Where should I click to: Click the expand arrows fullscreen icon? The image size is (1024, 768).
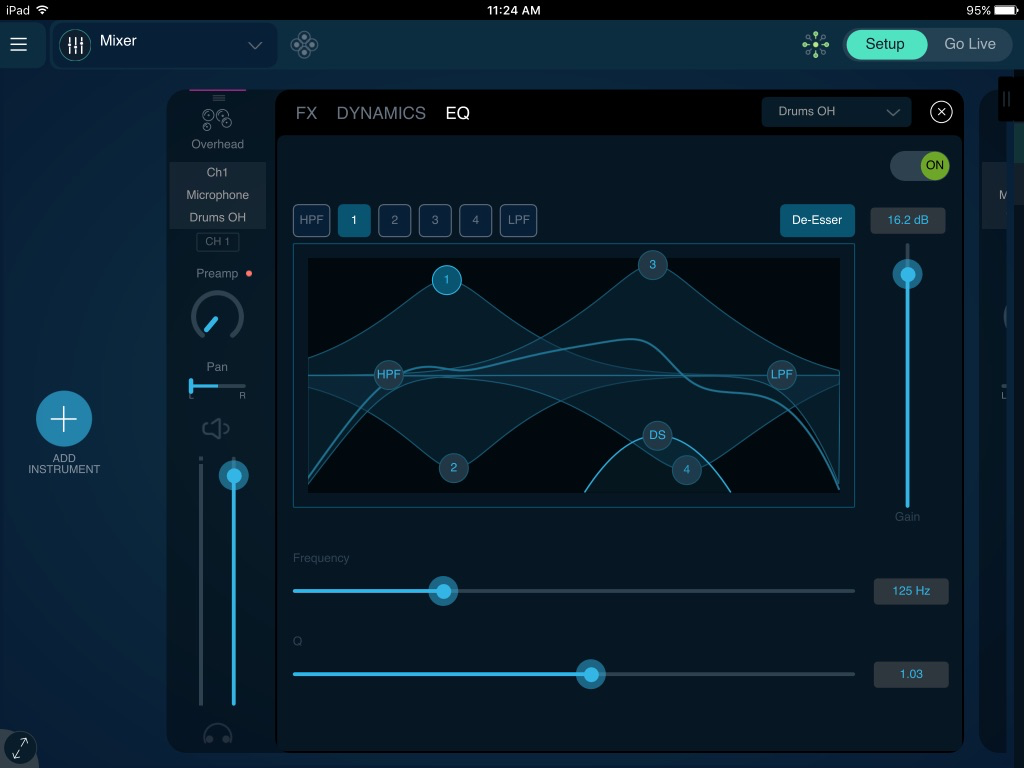20,748
